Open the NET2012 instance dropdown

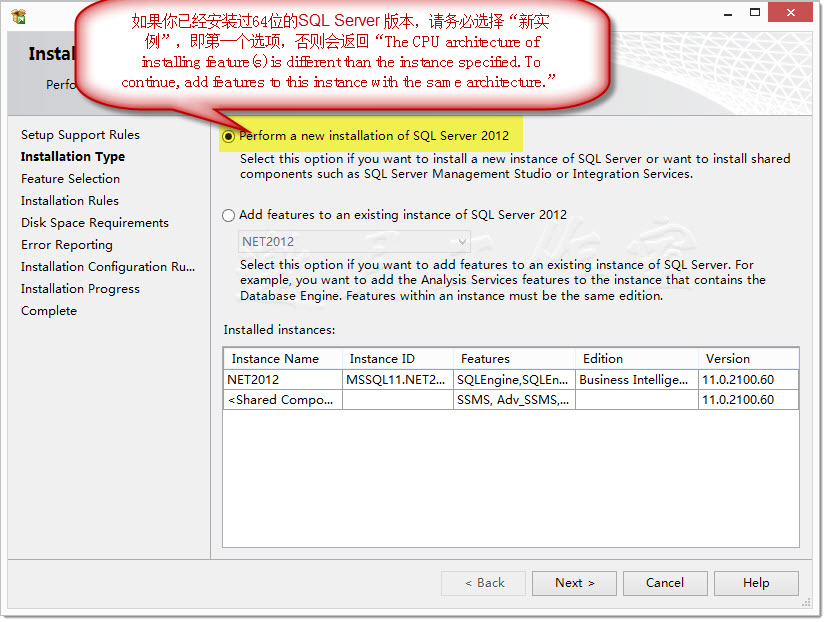pyautogui.click(x=354, y=242)
